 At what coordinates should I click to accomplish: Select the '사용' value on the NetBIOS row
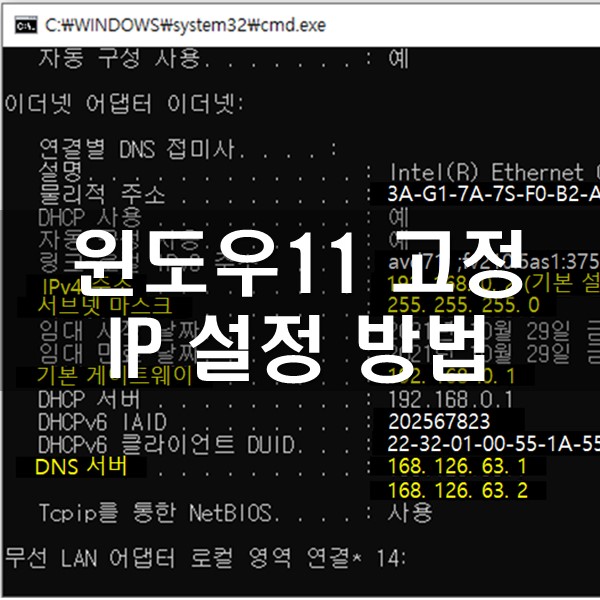(x=410, y=513)
